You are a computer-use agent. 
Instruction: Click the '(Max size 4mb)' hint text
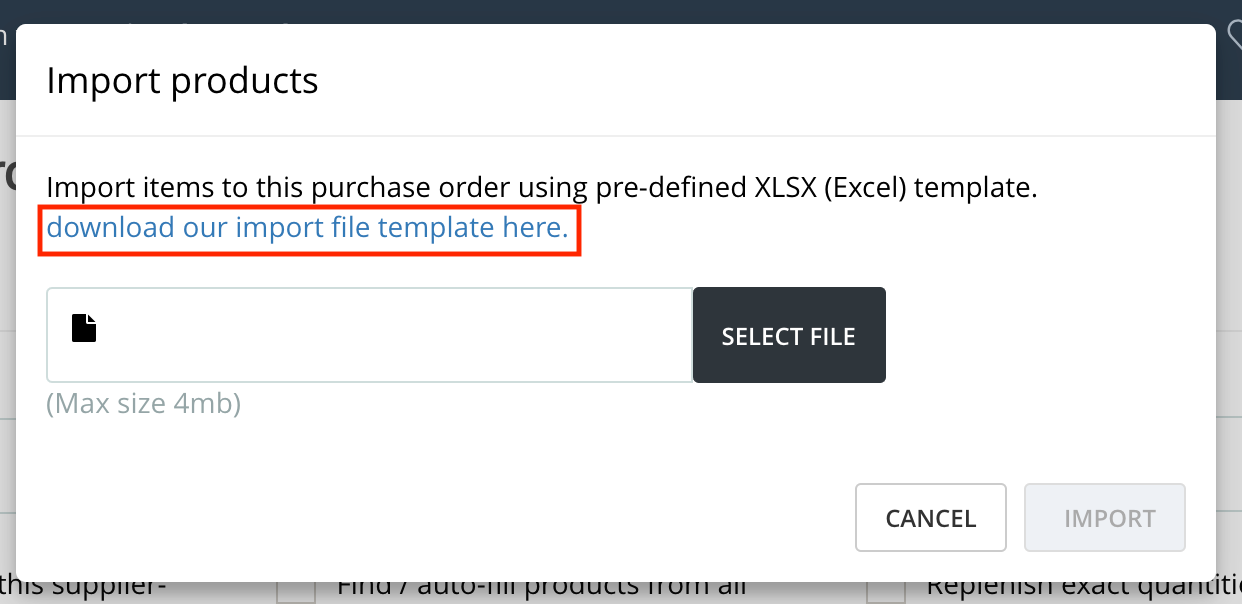click(x=144, y=404)
